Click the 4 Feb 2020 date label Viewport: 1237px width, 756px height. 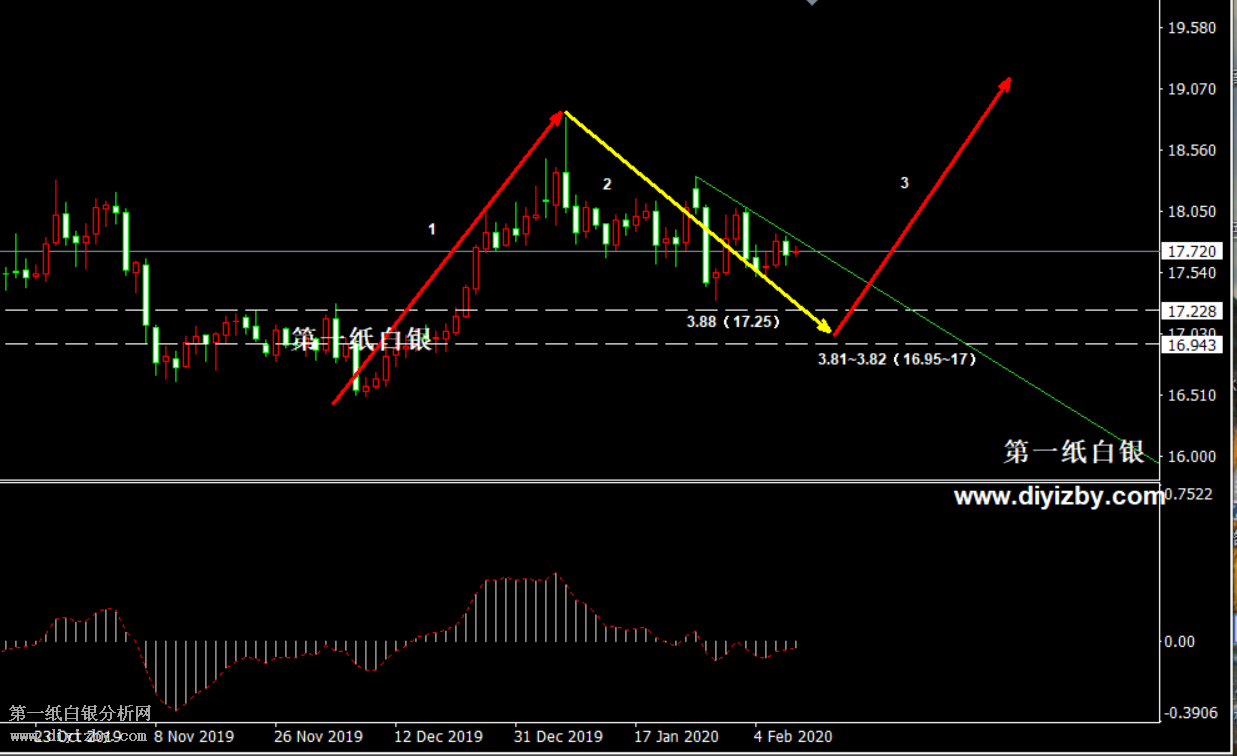[x=793, y=737]
